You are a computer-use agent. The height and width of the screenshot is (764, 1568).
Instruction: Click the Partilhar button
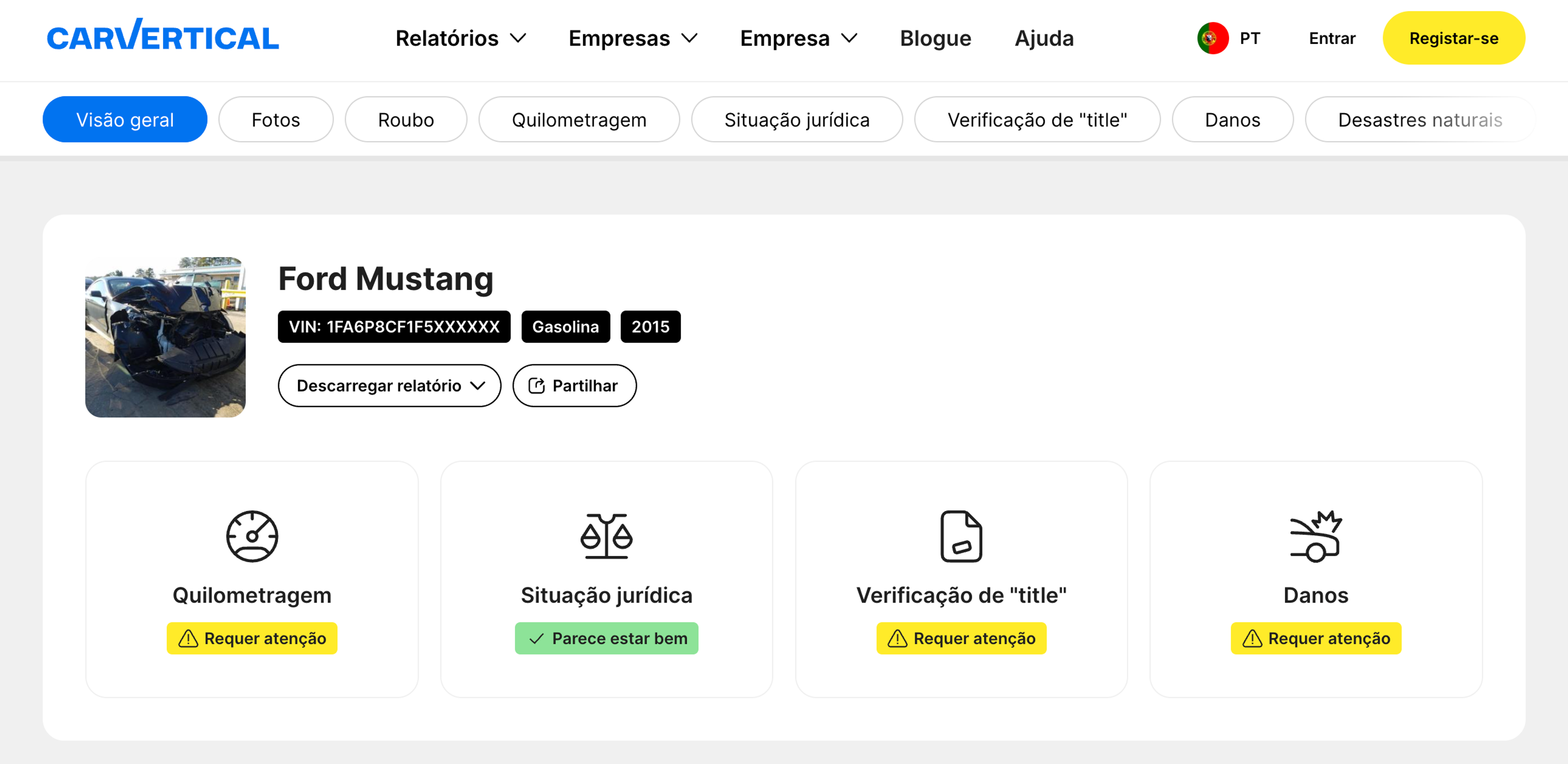click(x=574, y=386)
